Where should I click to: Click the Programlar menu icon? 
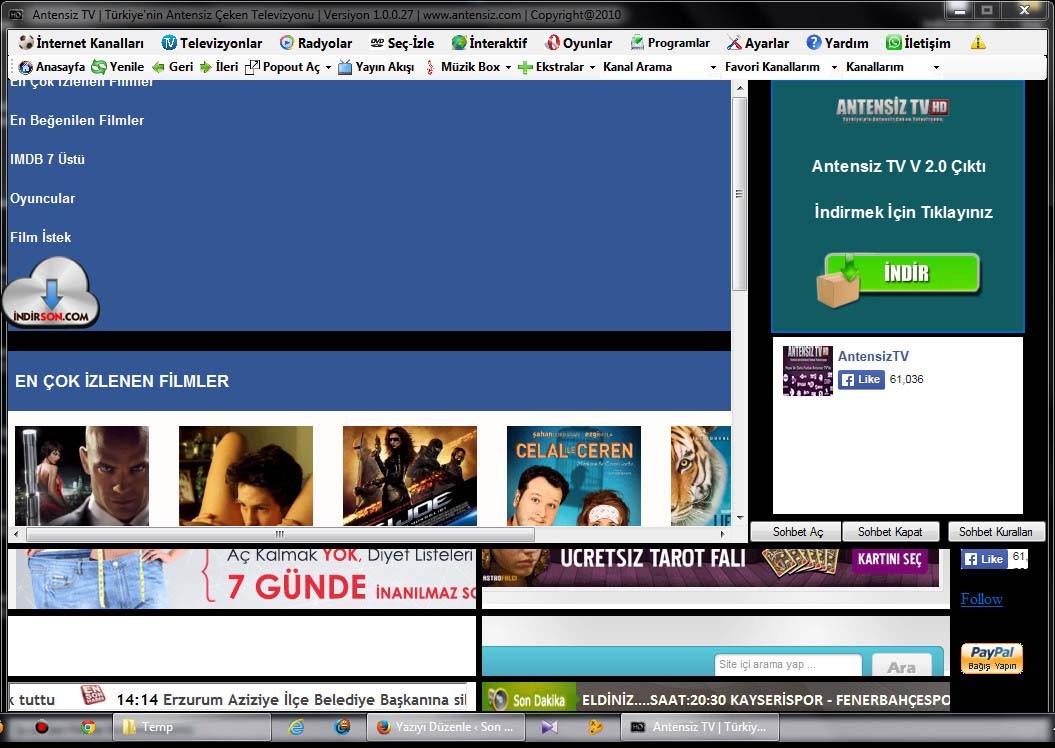point(636,43)
